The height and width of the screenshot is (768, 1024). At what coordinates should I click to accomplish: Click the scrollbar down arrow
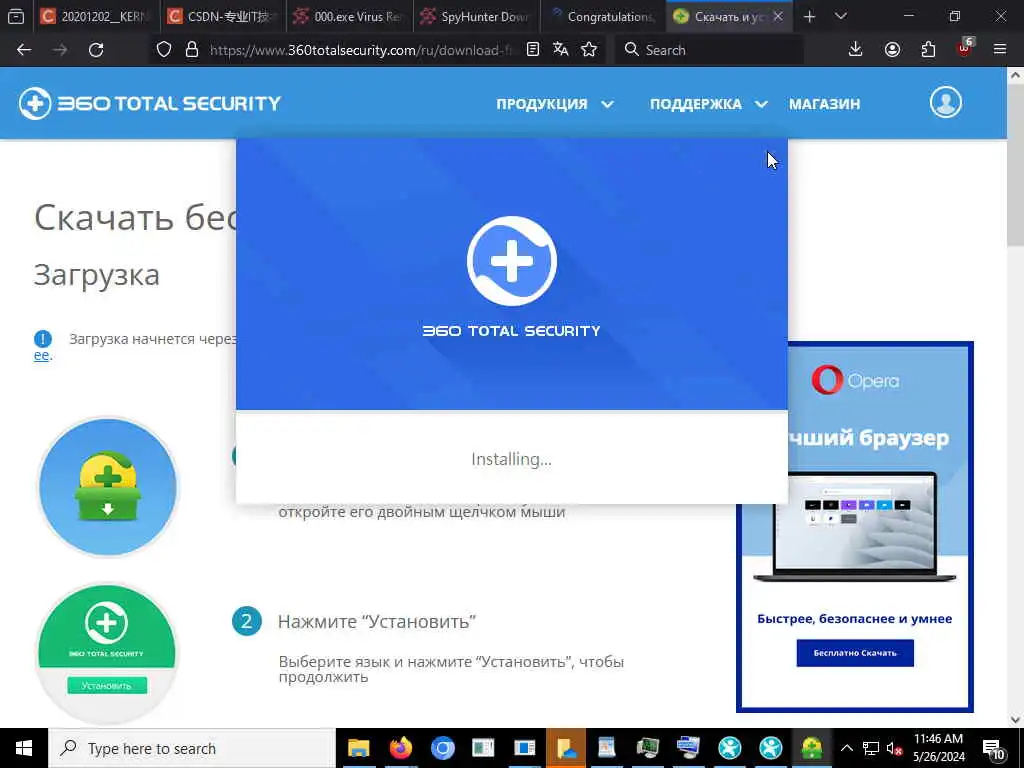point(1015,719)
